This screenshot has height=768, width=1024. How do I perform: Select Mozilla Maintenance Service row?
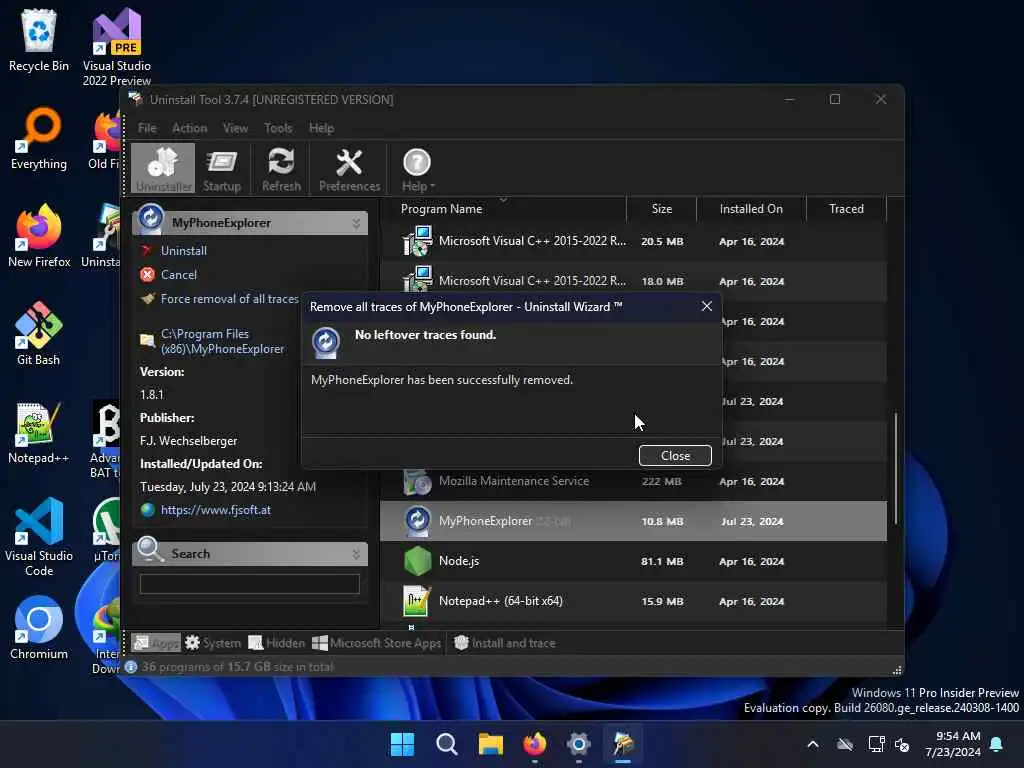[633, 481]
